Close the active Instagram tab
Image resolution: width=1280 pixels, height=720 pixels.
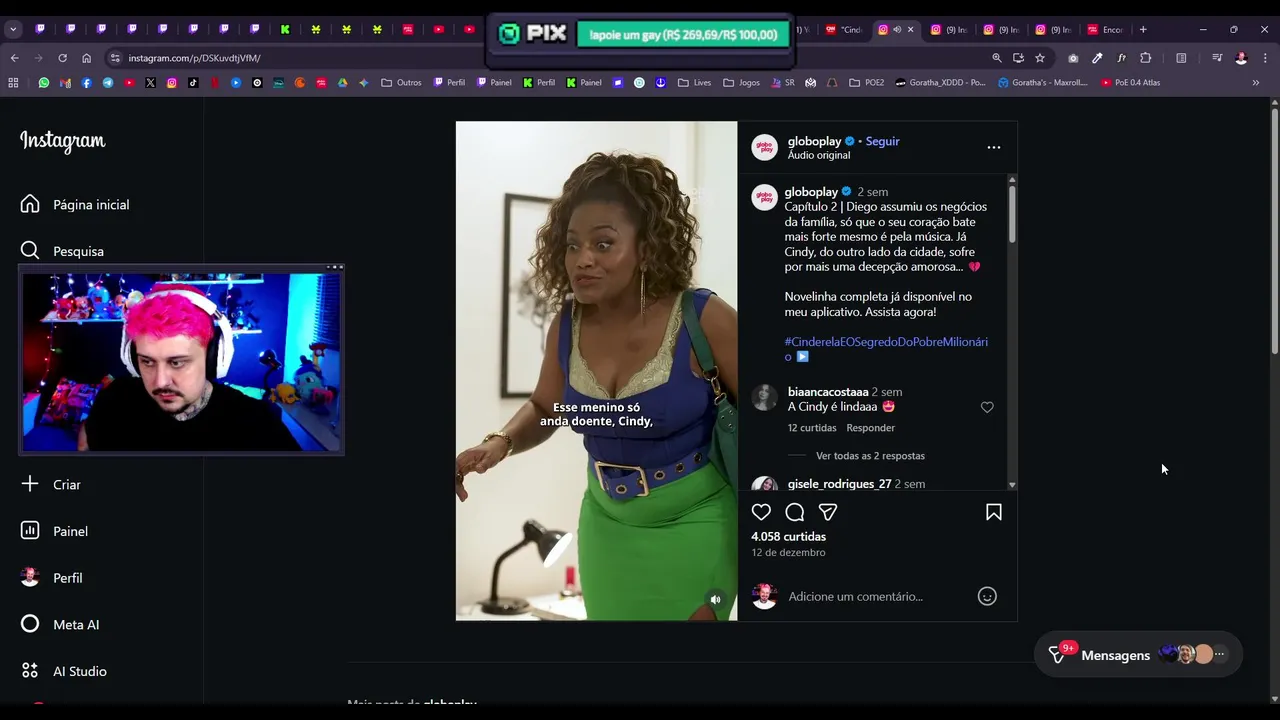[x=910, y=29]
